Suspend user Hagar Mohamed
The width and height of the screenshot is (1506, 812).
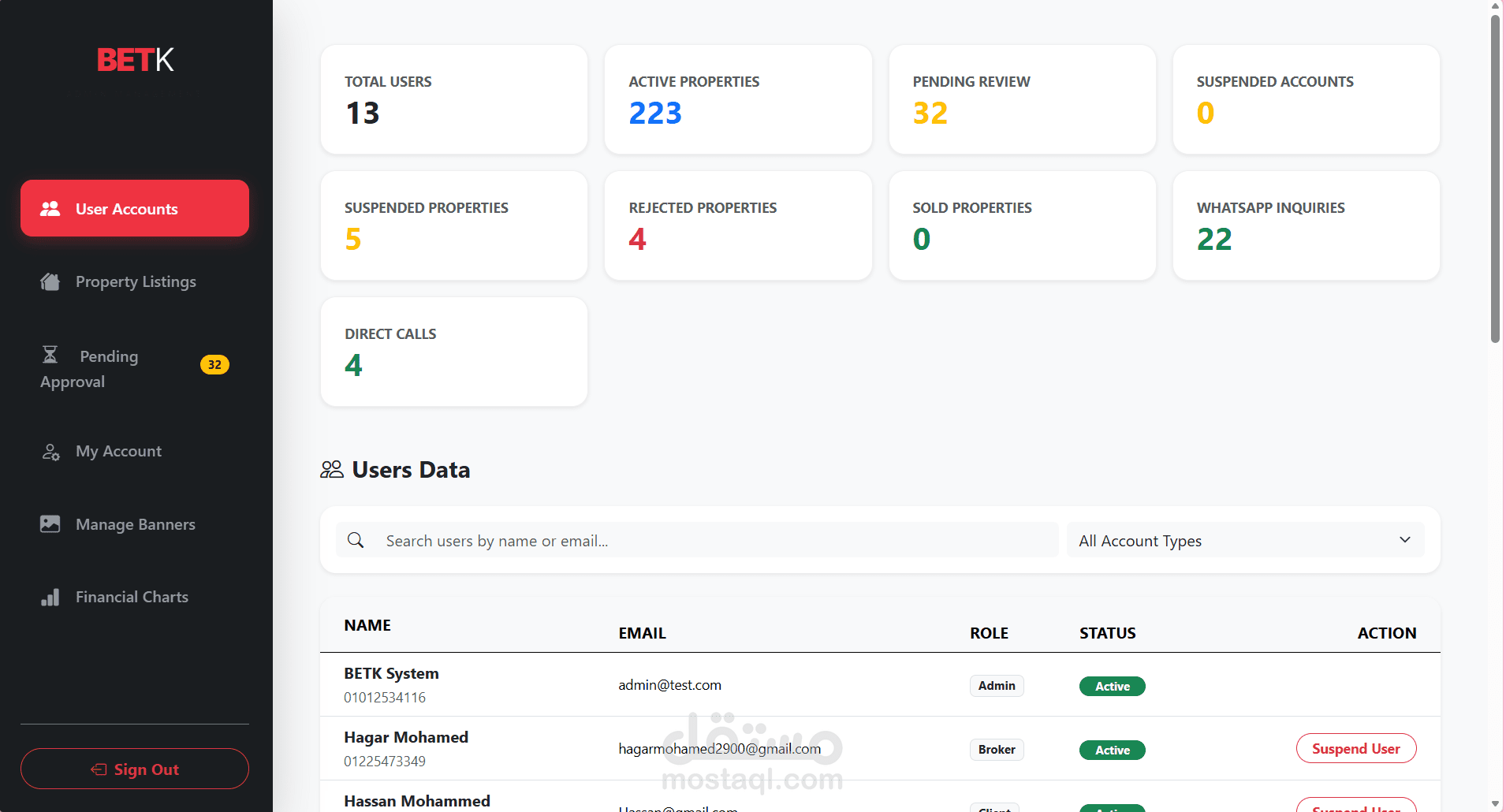[x=1355, y=749]
